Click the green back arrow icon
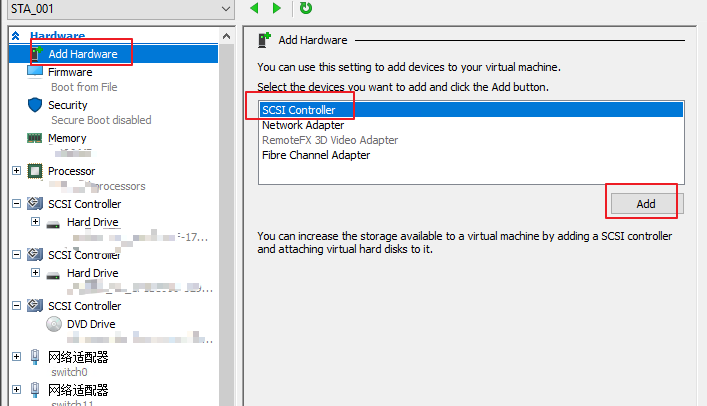The width and height of the screenshot is (707, 406). pos(254,8)
